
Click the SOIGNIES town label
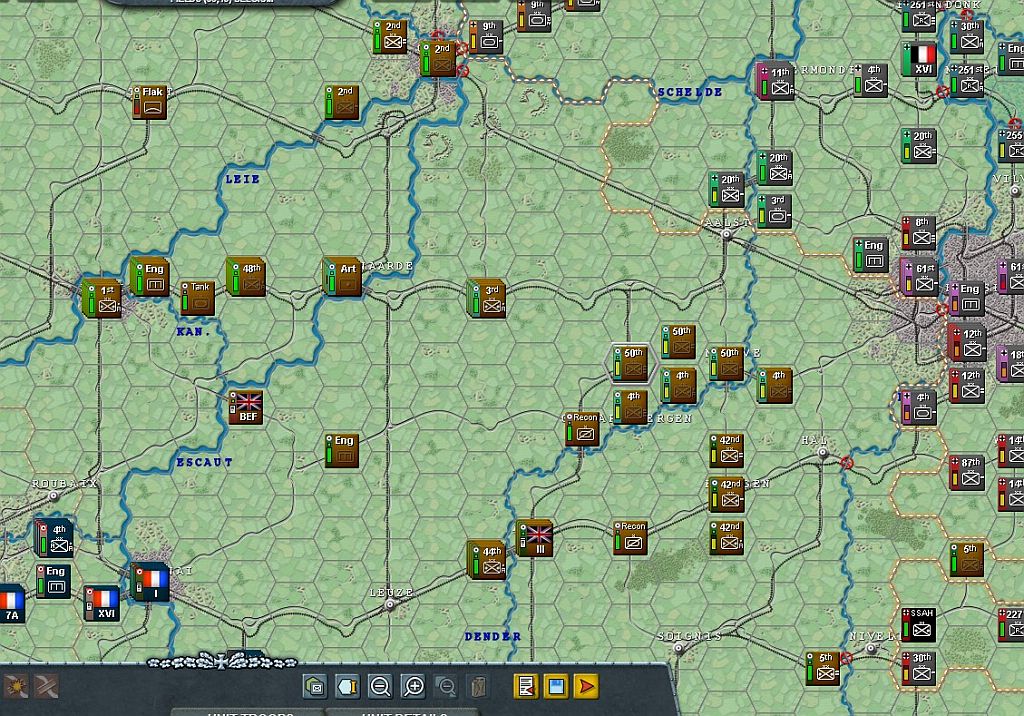[x=690, y=636]
